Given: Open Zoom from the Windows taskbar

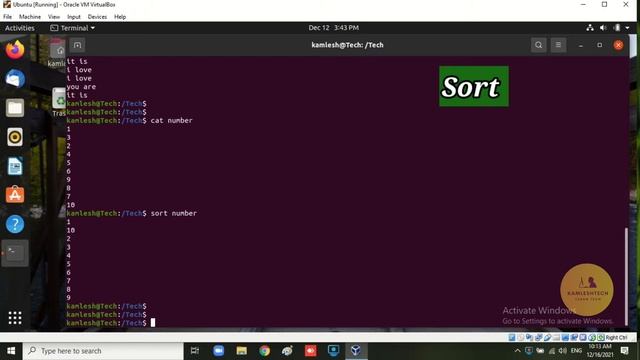Looking at the screenshot, I should click(x=219, y=351).
